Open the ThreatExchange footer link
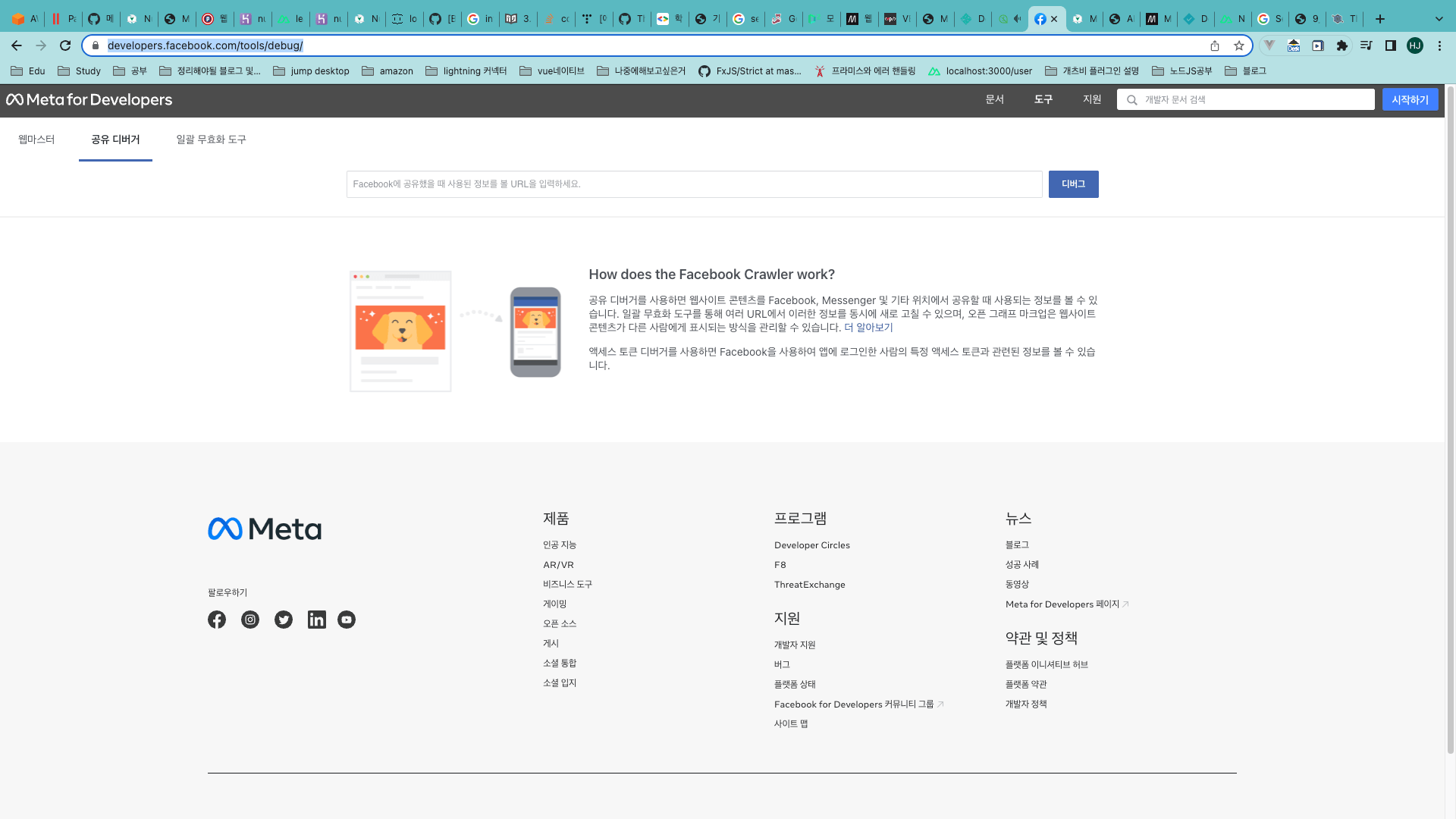The height and width of the screenshot is (819, 1456). (x=809, y=585)
